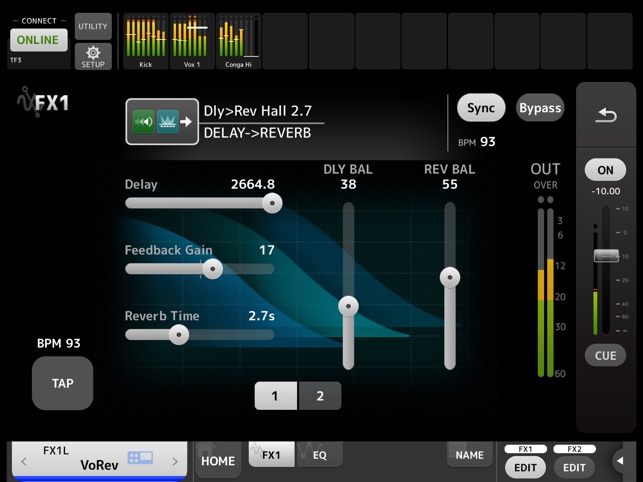Image resolution: width=643 pixels, height=482 pixels.
Task: Adjust the Feedback Gain slider
Action: [x=212, y=269]
